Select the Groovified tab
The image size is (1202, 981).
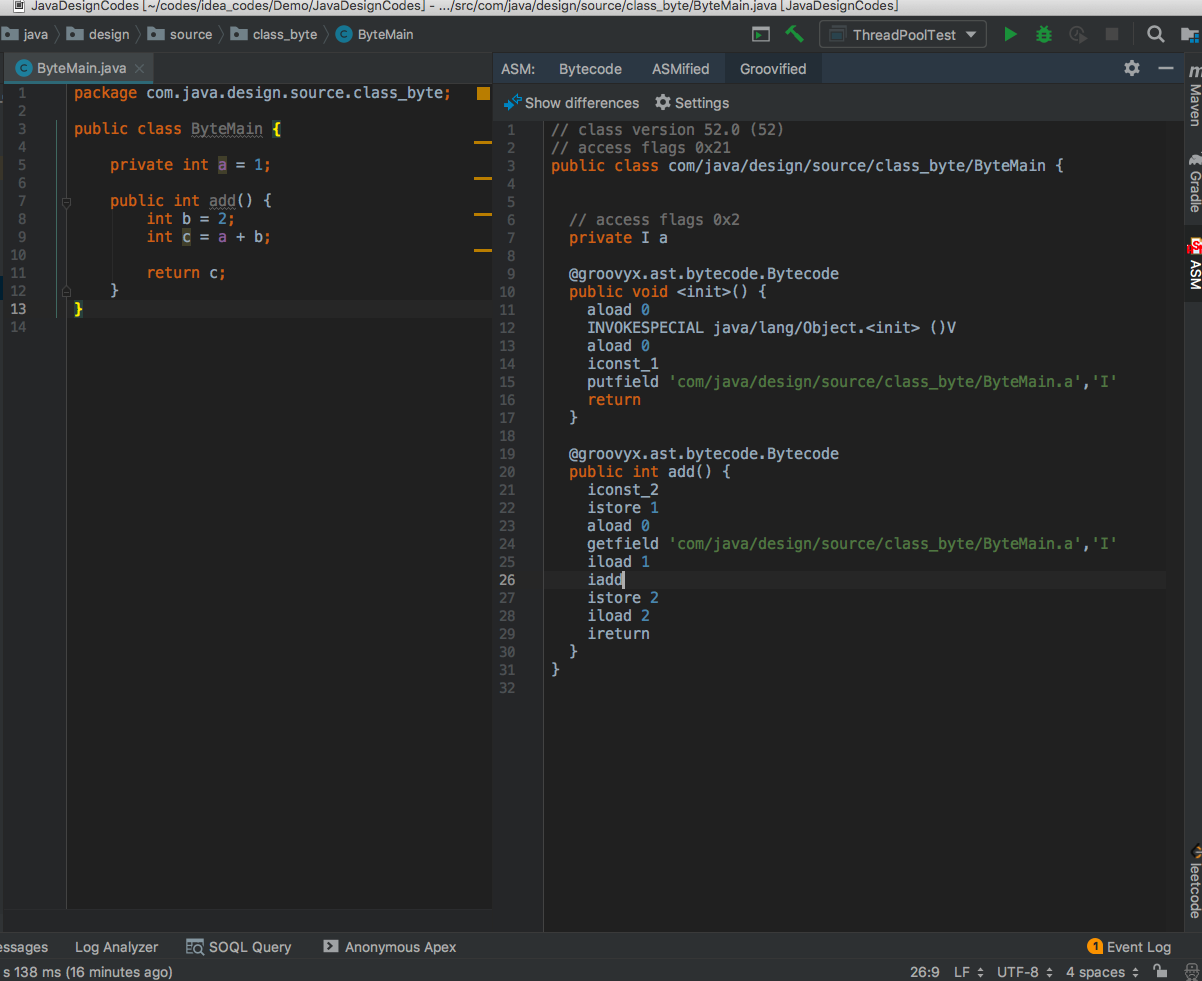pyautogui.click(x=773, y=69)
